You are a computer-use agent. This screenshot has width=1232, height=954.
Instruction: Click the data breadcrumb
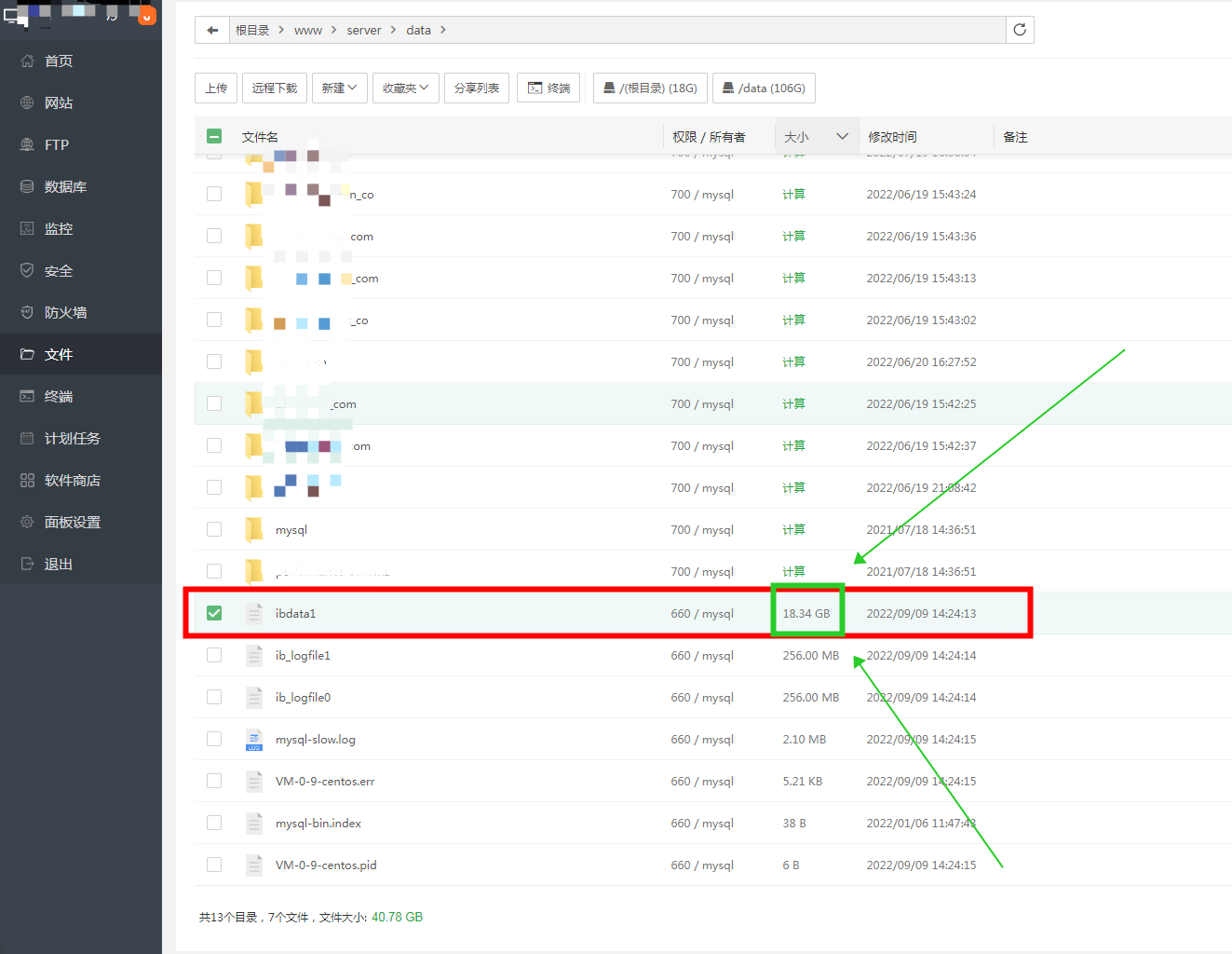pyautogui.click(x=418, y=30)
